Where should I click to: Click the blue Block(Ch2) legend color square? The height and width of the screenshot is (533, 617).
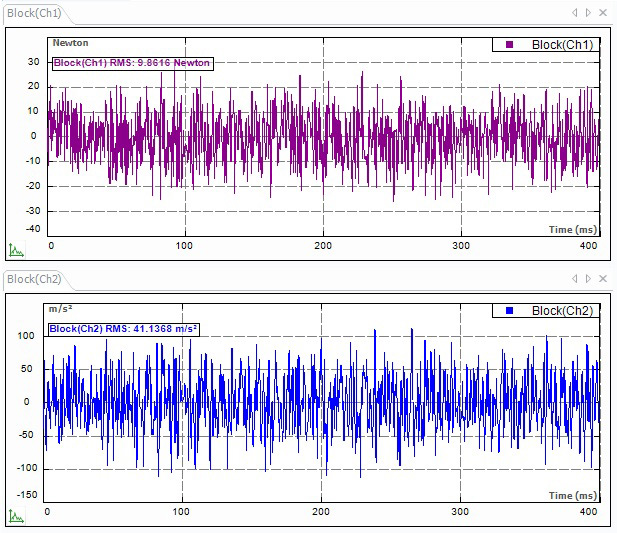tap(509, 311)
